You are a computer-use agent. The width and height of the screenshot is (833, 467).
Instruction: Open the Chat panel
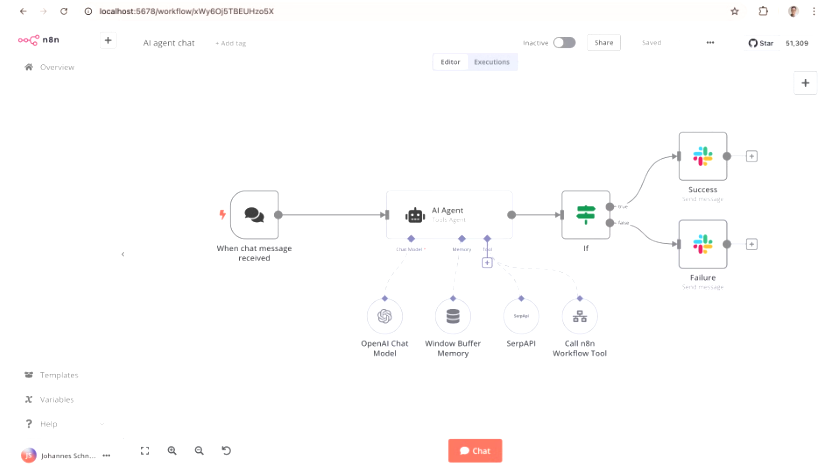[x=475, y=451]
